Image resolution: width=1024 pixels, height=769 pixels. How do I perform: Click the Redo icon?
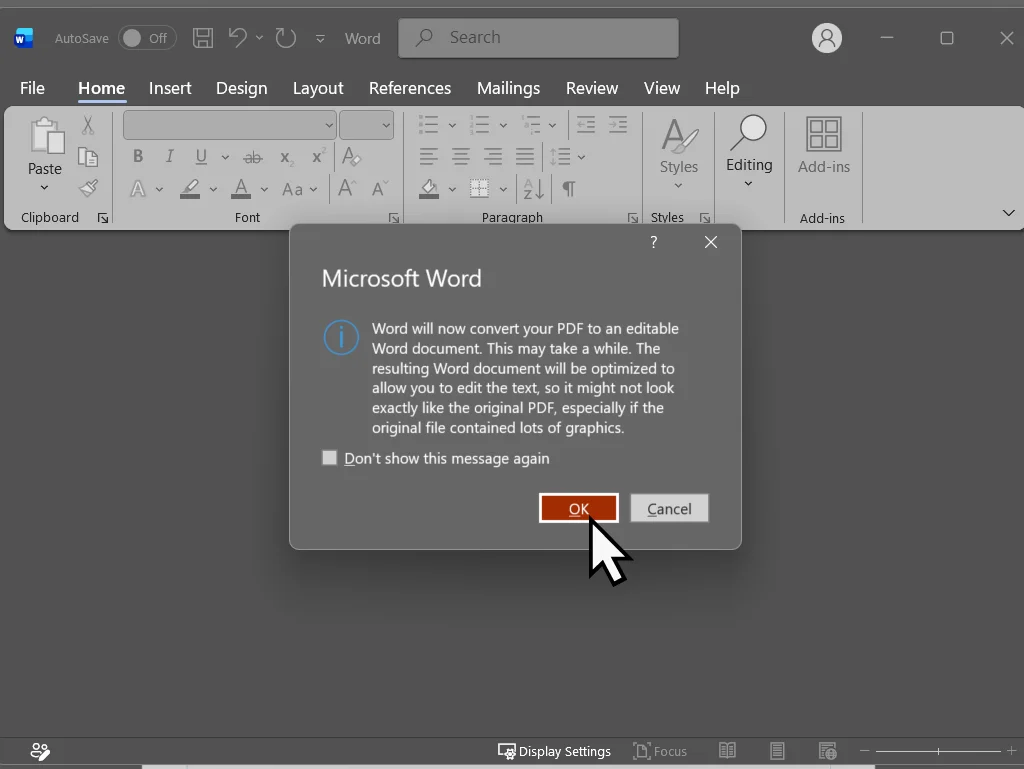tap(285, 38)
